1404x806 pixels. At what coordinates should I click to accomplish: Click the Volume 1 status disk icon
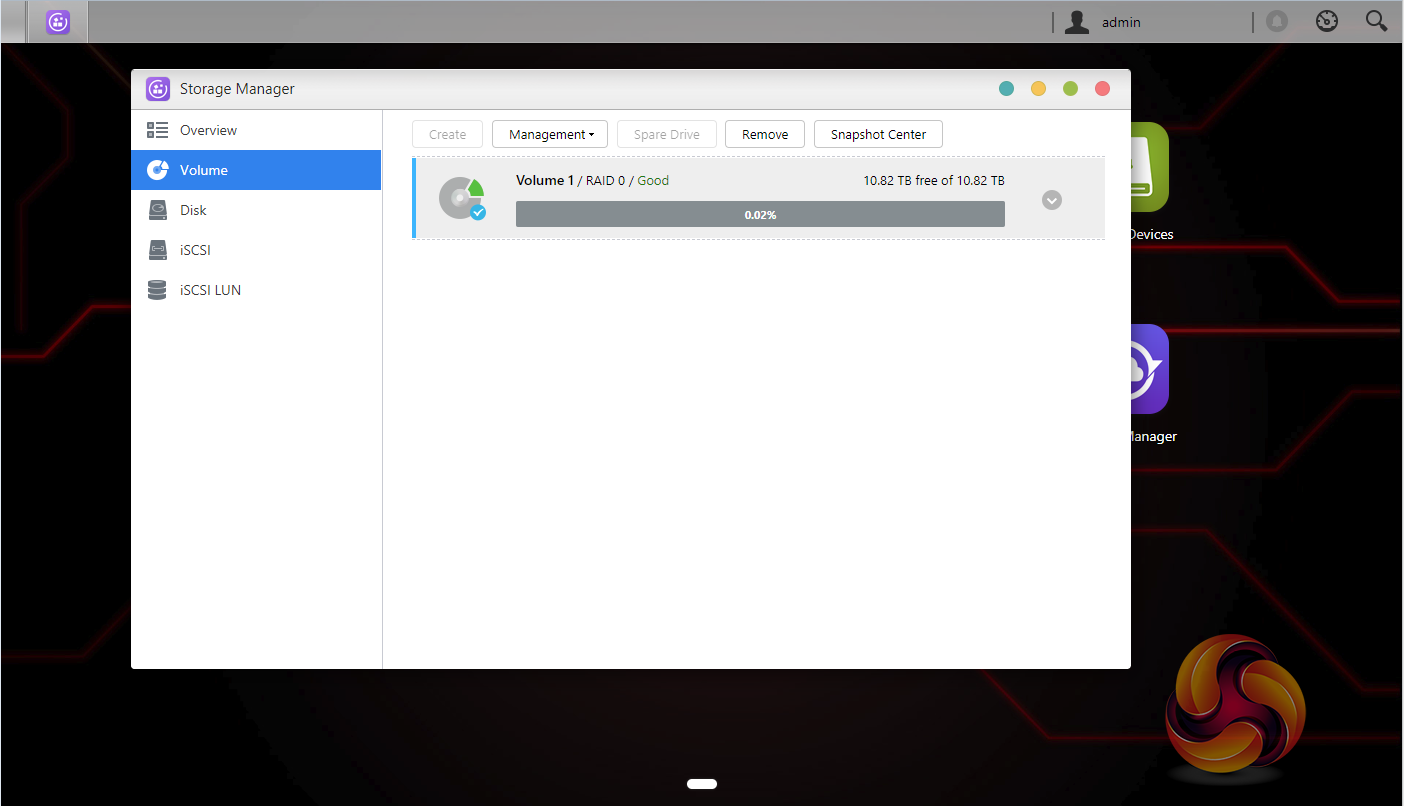pyautogui.click(x=462, y=198)
